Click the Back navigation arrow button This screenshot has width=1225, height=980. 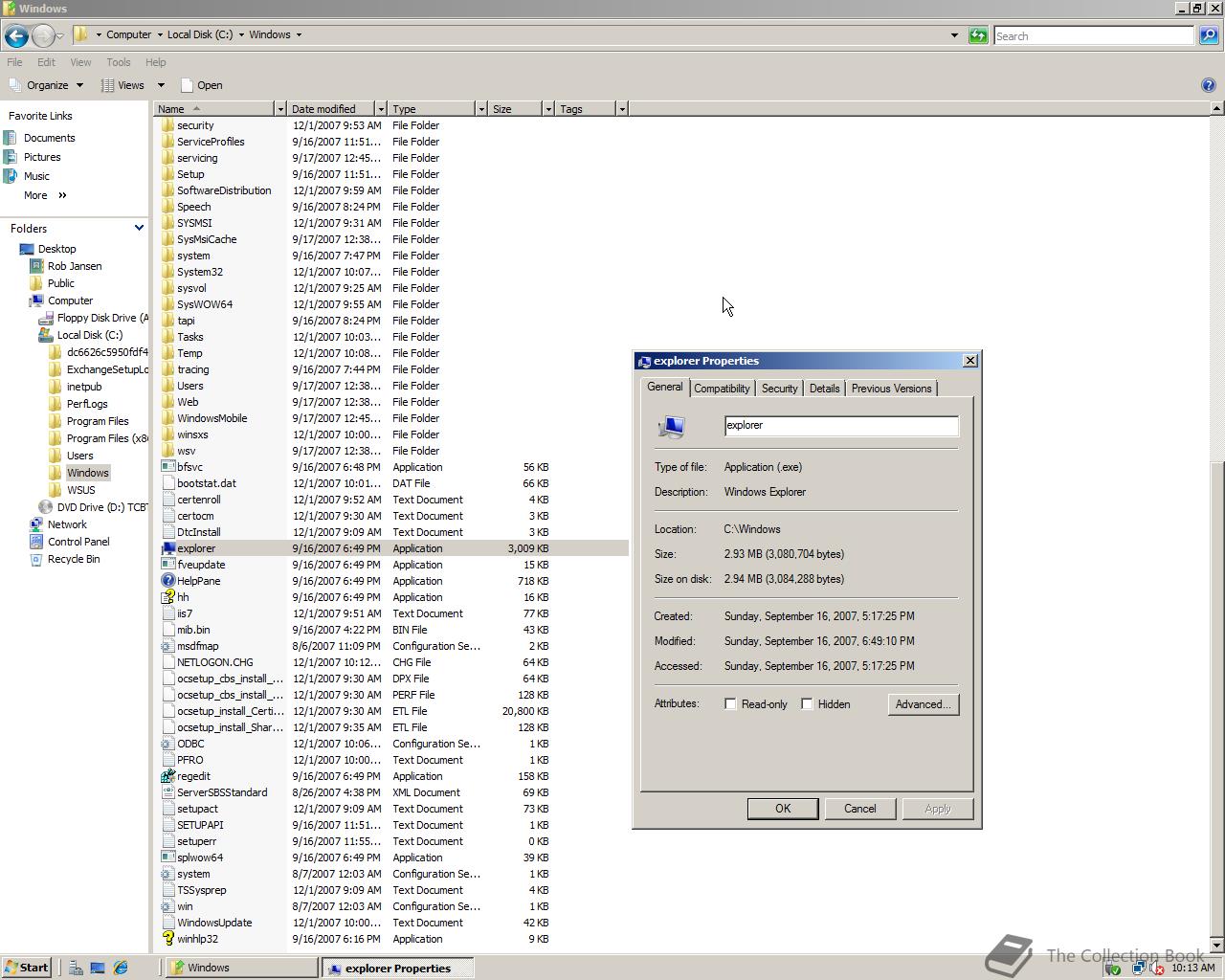(15, 36)
